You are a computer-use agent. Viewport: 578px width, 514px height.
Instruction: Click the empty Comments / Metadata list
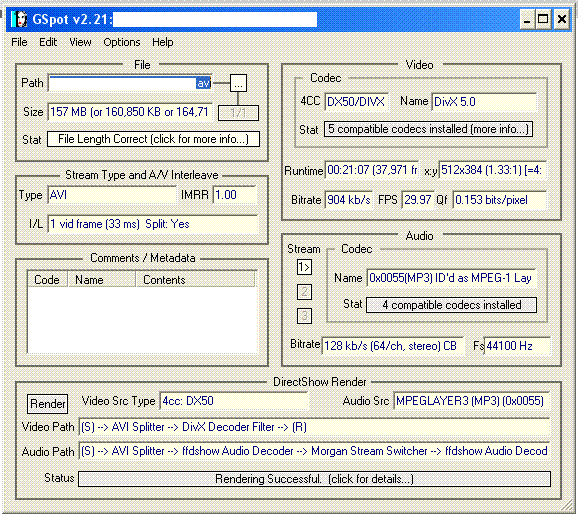point(142,320)
